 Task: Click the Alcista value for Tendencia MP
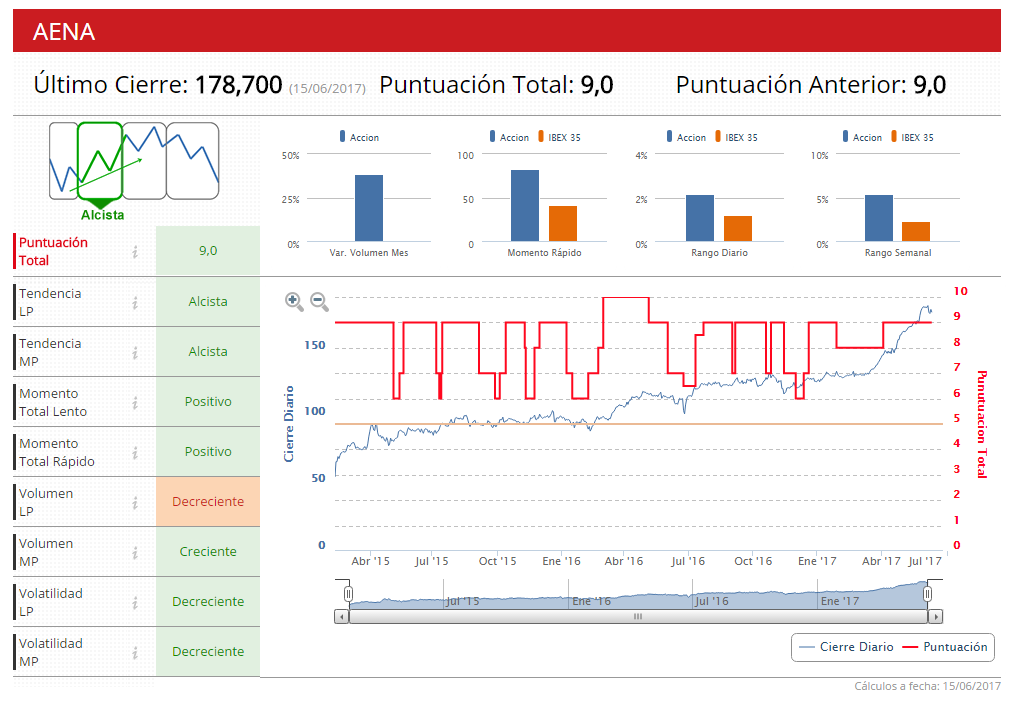tap(208, 352)
